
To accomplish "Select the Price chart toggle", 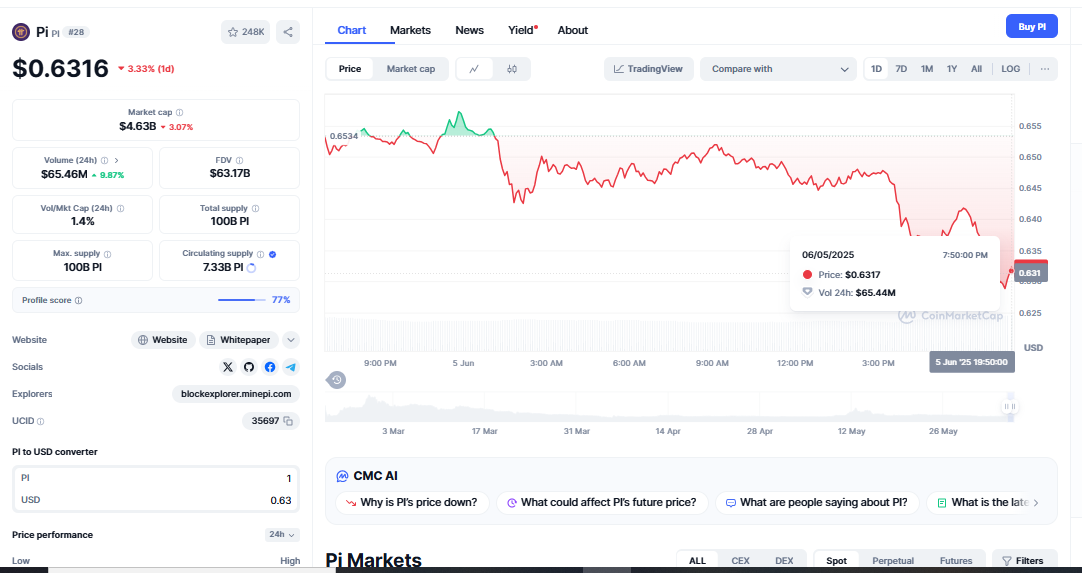I will click(x=350, y=69).
